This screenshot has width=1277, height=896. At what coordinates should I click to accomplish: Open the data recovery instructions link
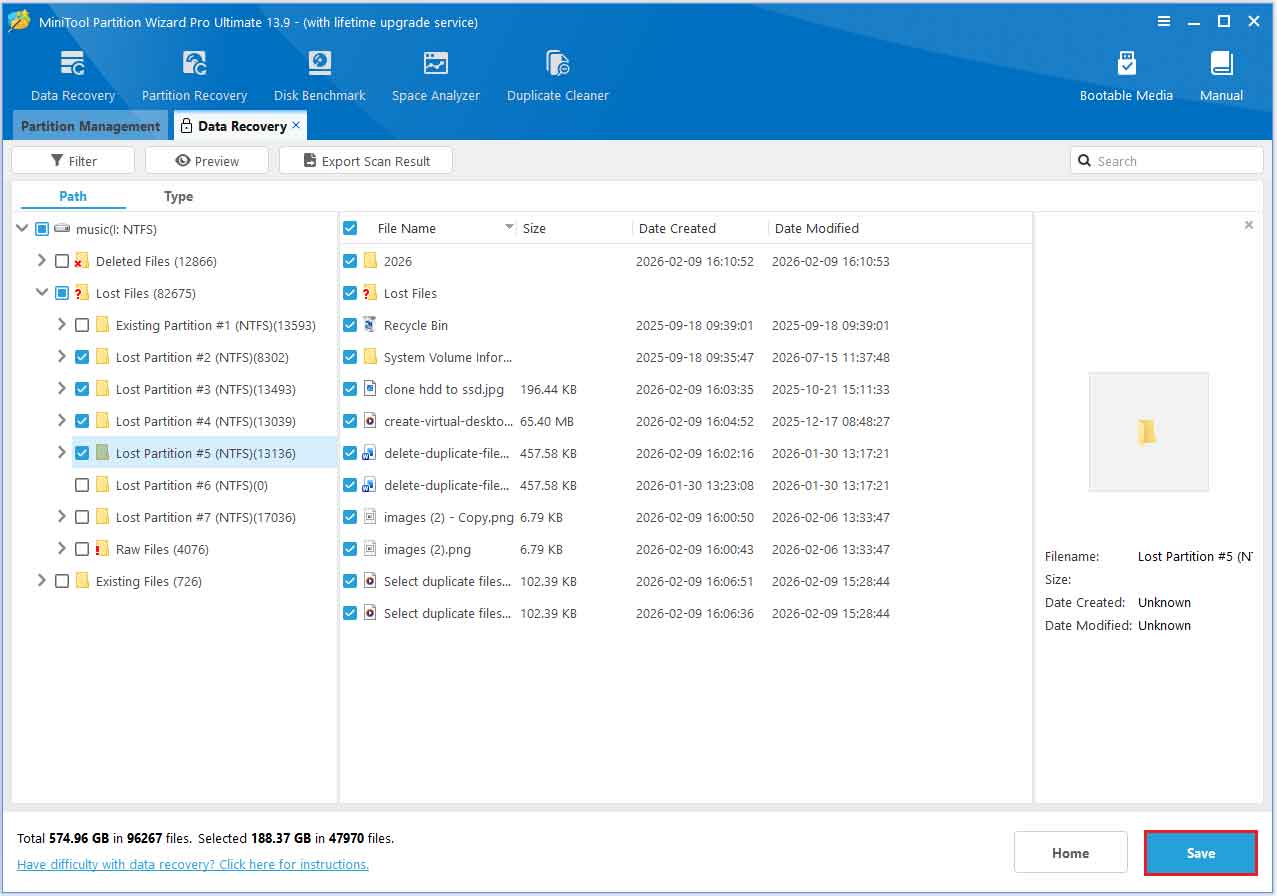tap(193, 864)
